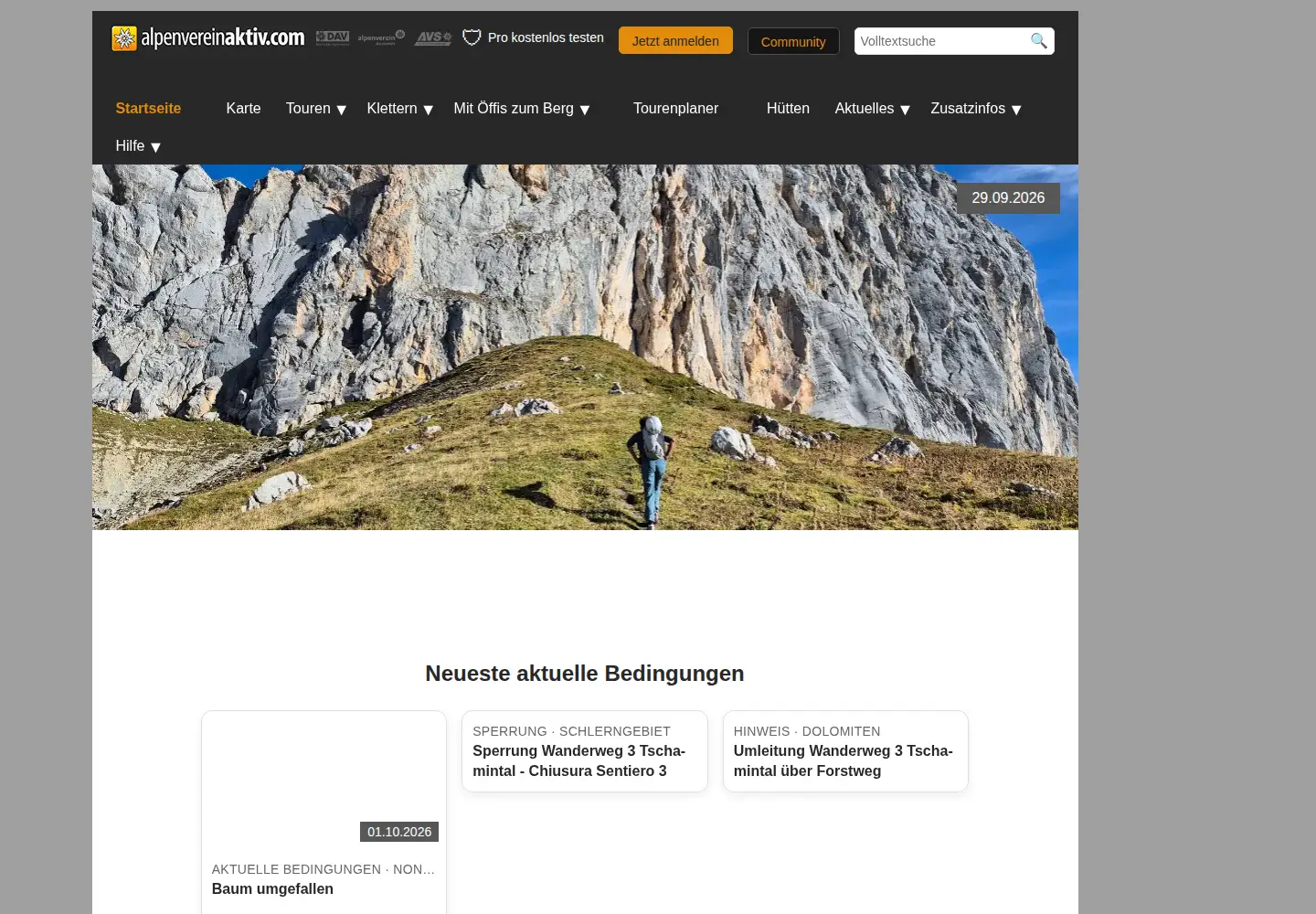Open Tourenplaner in the navigation
This screenshot has height=914, width=1316.
(675, 108)
